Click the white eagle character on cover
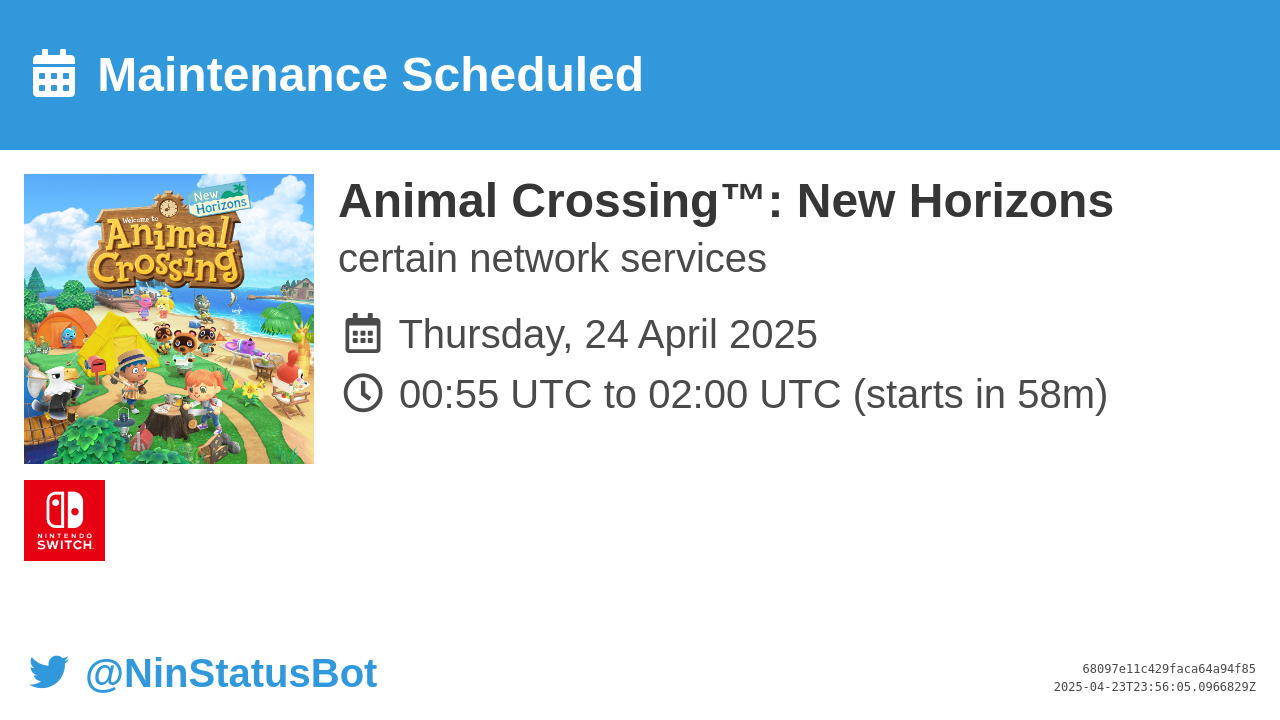 tap(55, 391)
